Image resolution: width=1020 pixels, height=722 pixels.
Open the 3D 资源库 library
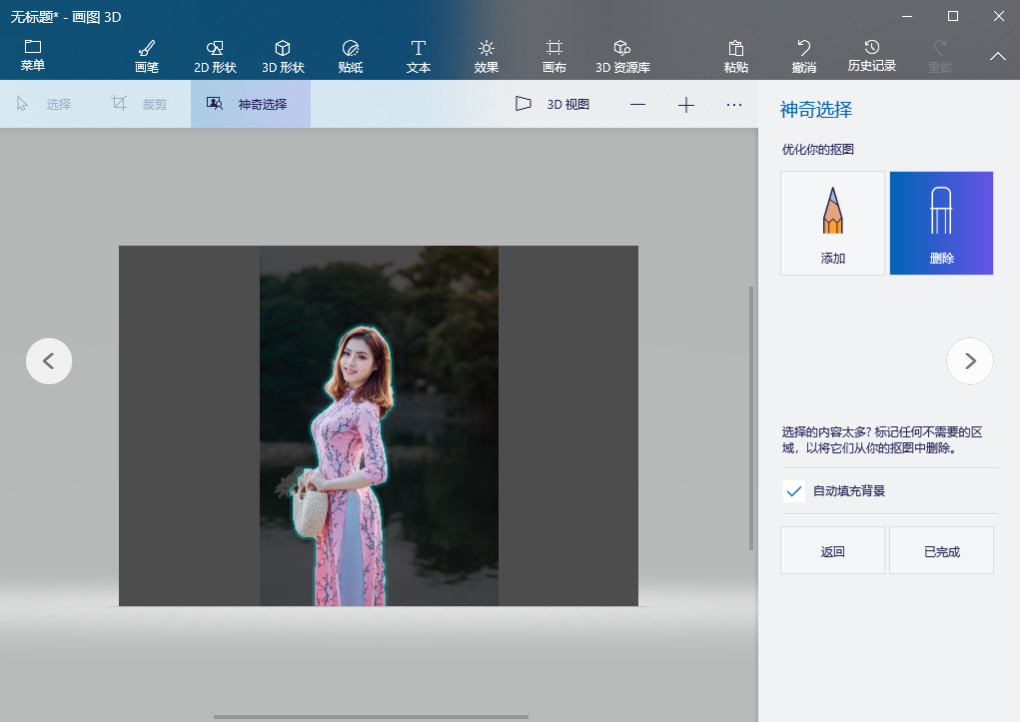click(623, 57)
